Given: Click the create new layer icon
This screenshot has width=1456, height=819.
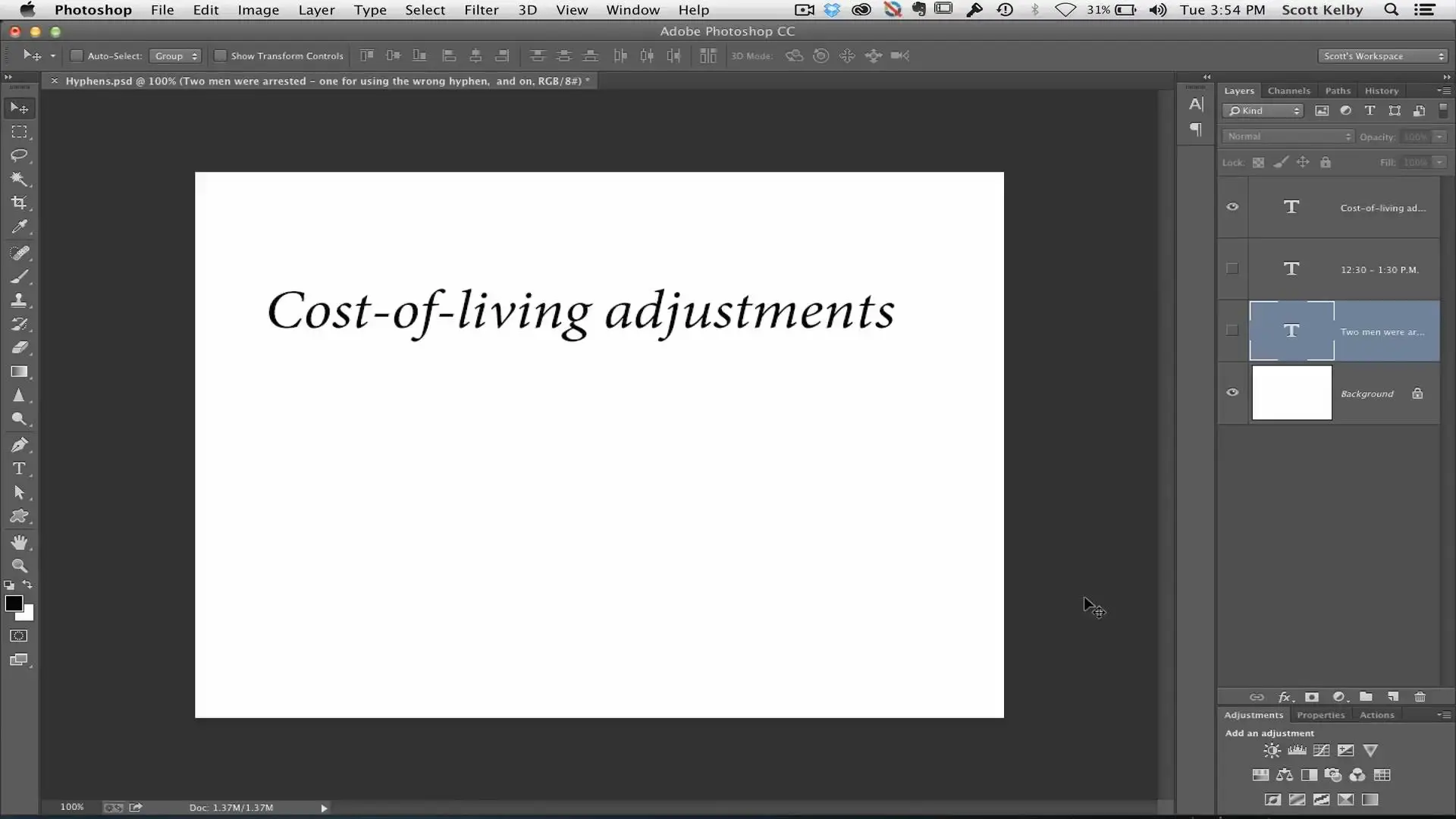Looking at the screenshot, I should pos(1393,697).
